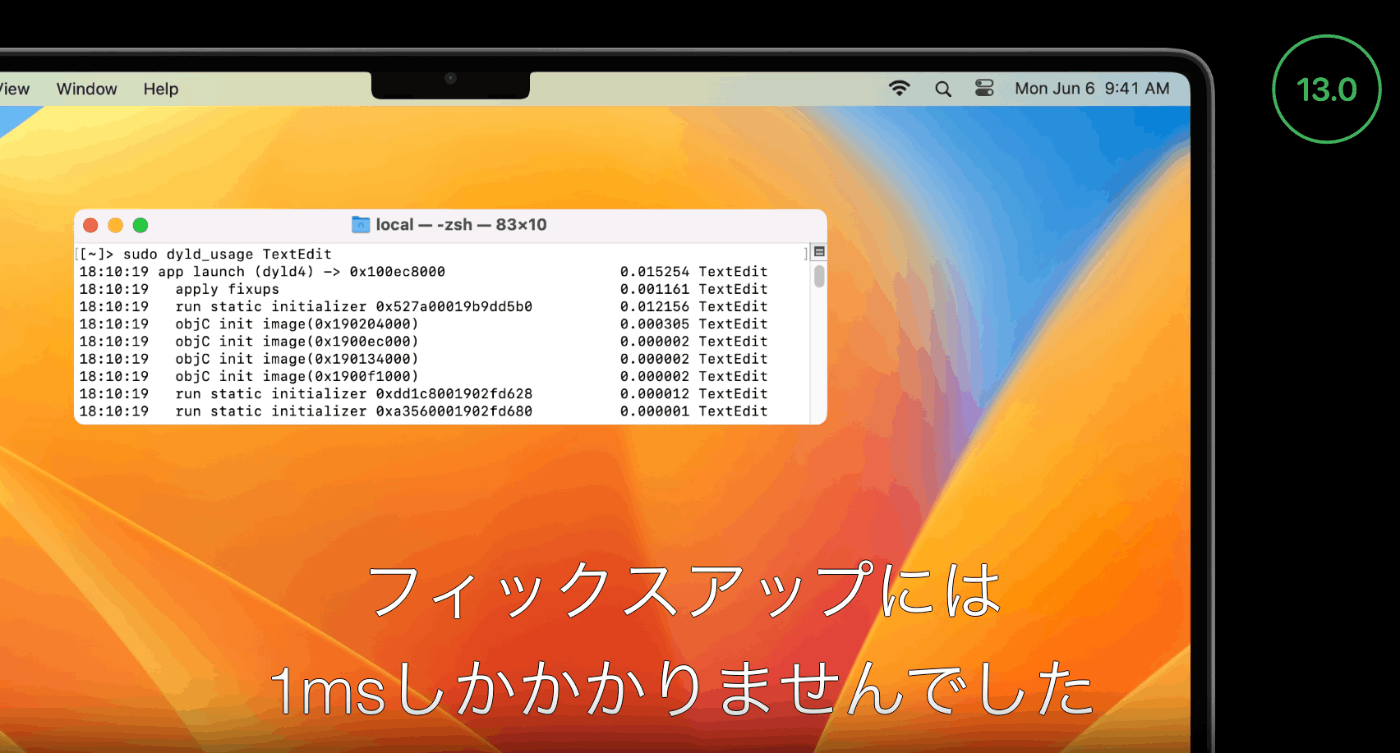This screenshot has width=1400, height=753.
Task: Click the split pane icon in Terminal corner
Action: [819, 252]
